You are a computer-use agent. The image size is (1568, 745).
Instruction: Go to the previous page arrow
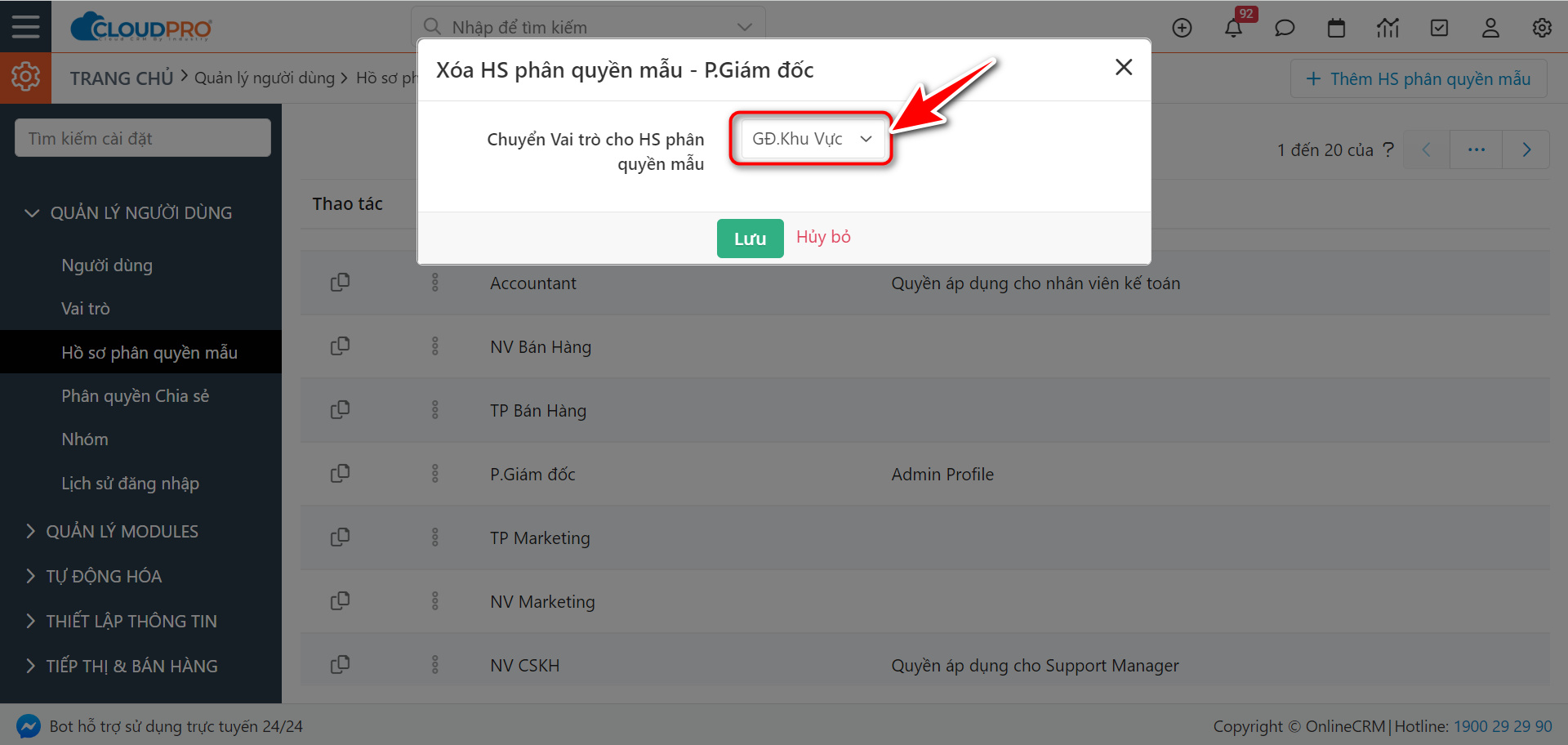1427,149
